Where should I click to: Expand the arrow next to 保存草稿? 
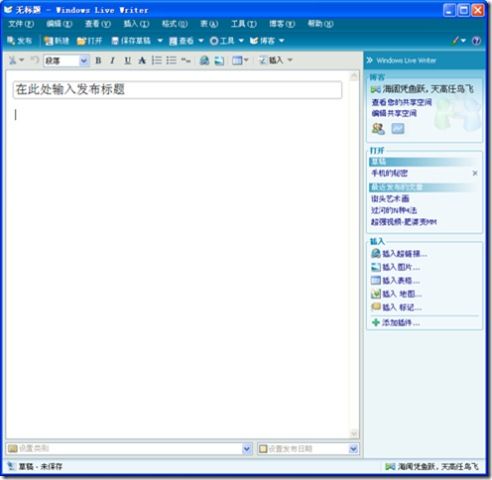(160, 41)
